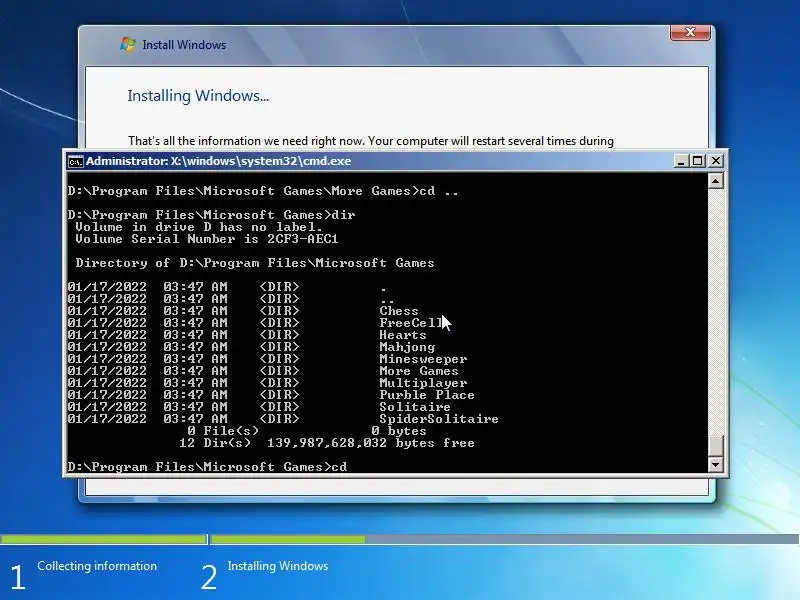
Task: Click the 'That's all the information we need' text
Action: (370, 141)
